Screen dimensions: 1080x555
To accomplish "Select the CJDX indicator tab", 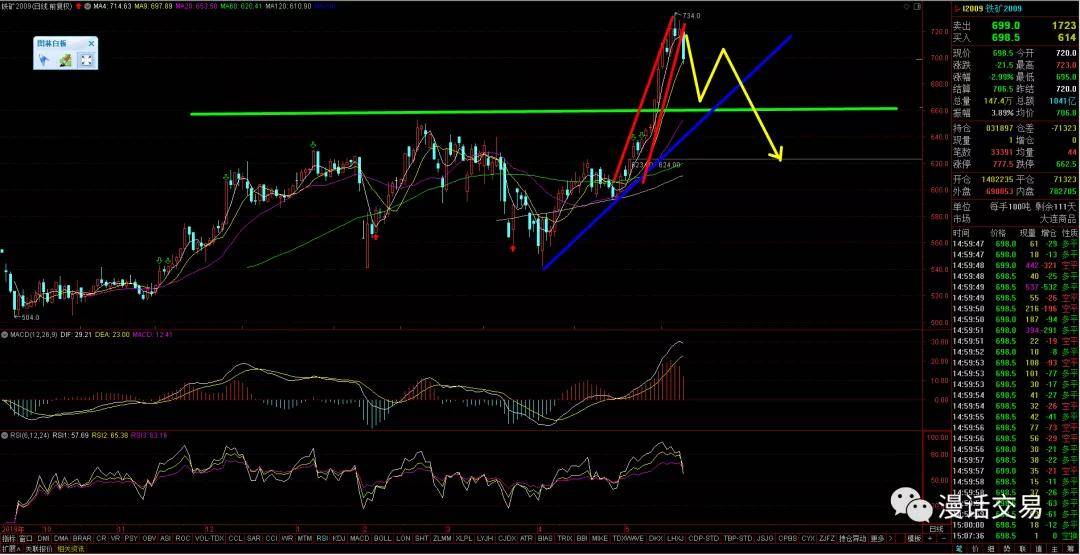I will click(507, 538).
